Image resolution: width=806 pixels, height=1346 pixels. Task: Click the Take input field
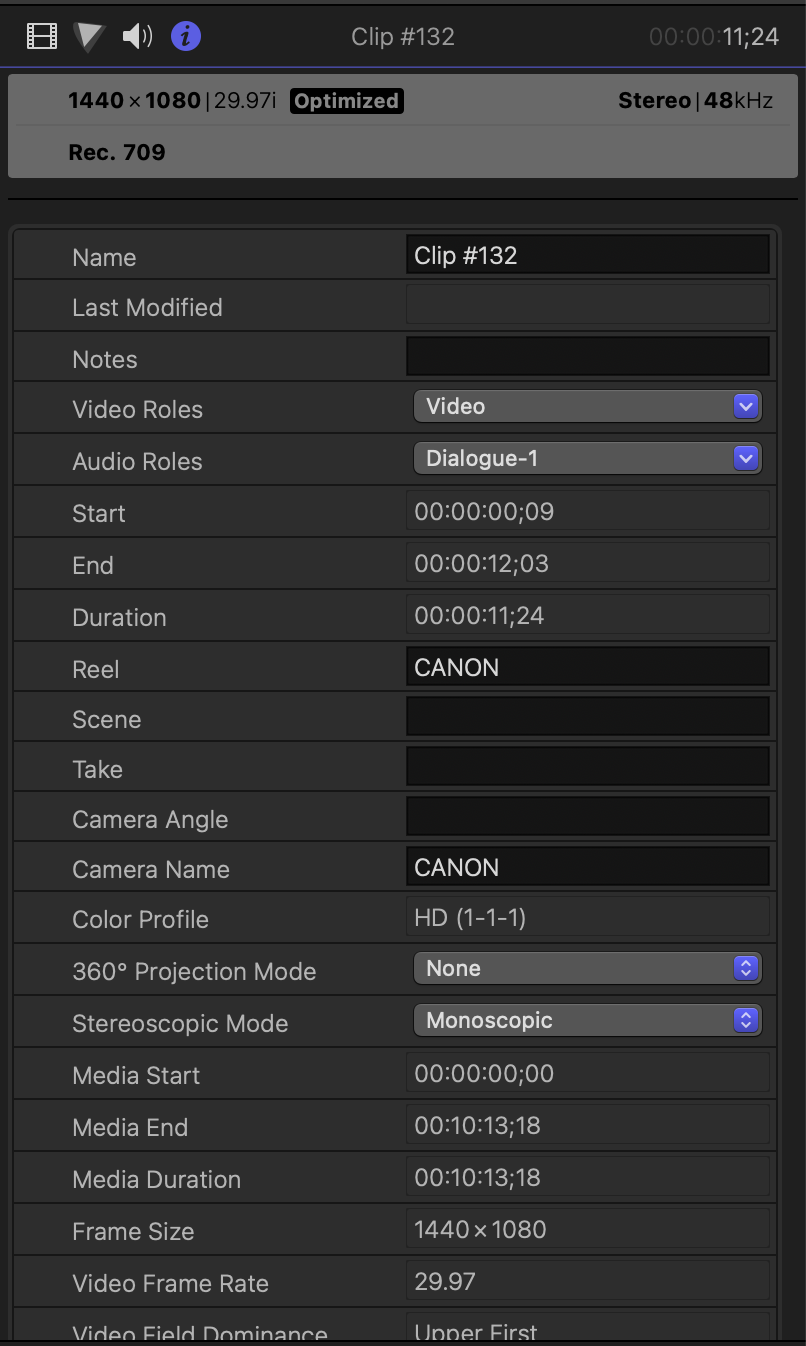tap(587, 767)
